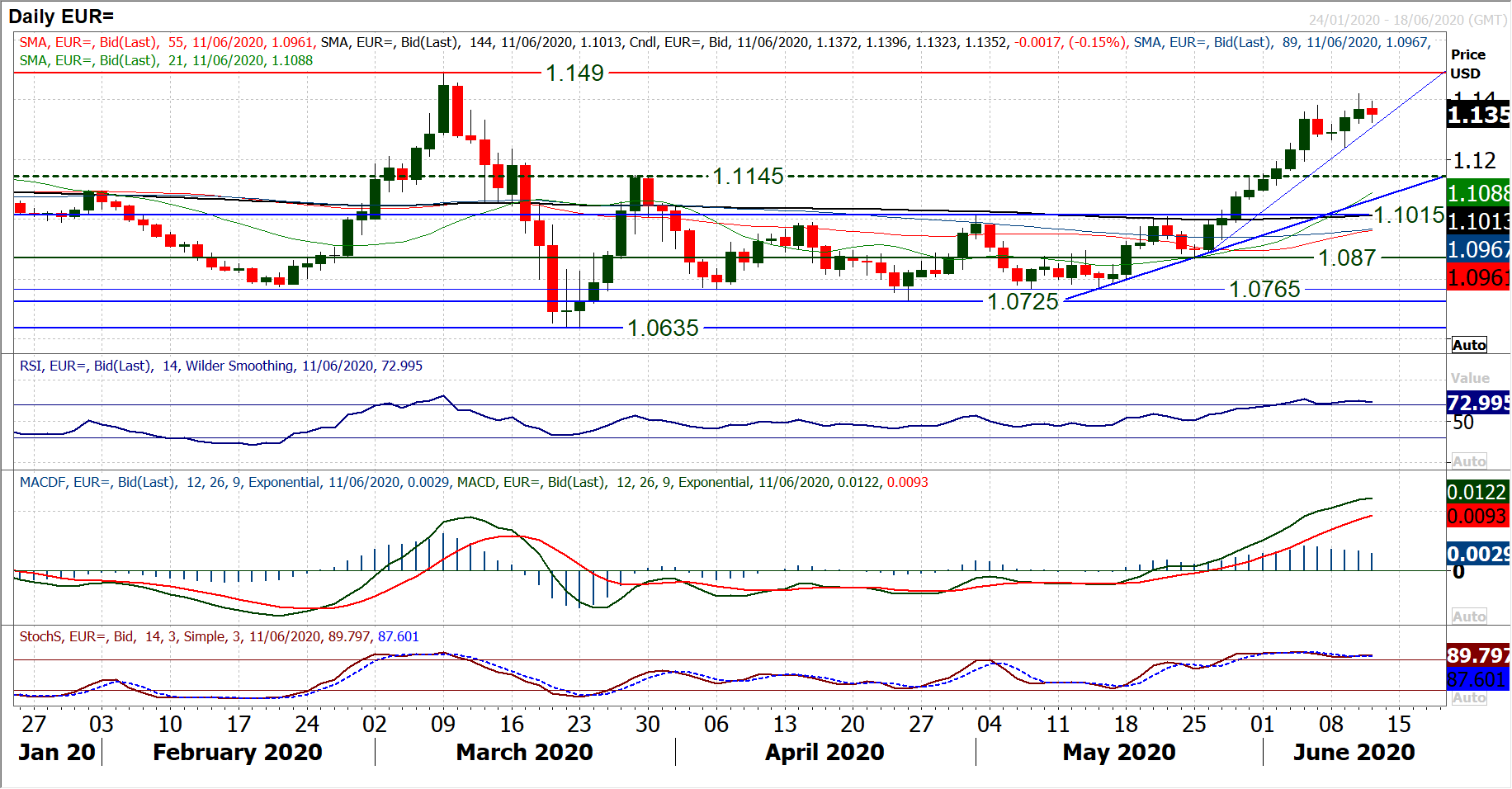Select the 1.0725 support level label
The image size is (1512, 789).
(1023, 302)
